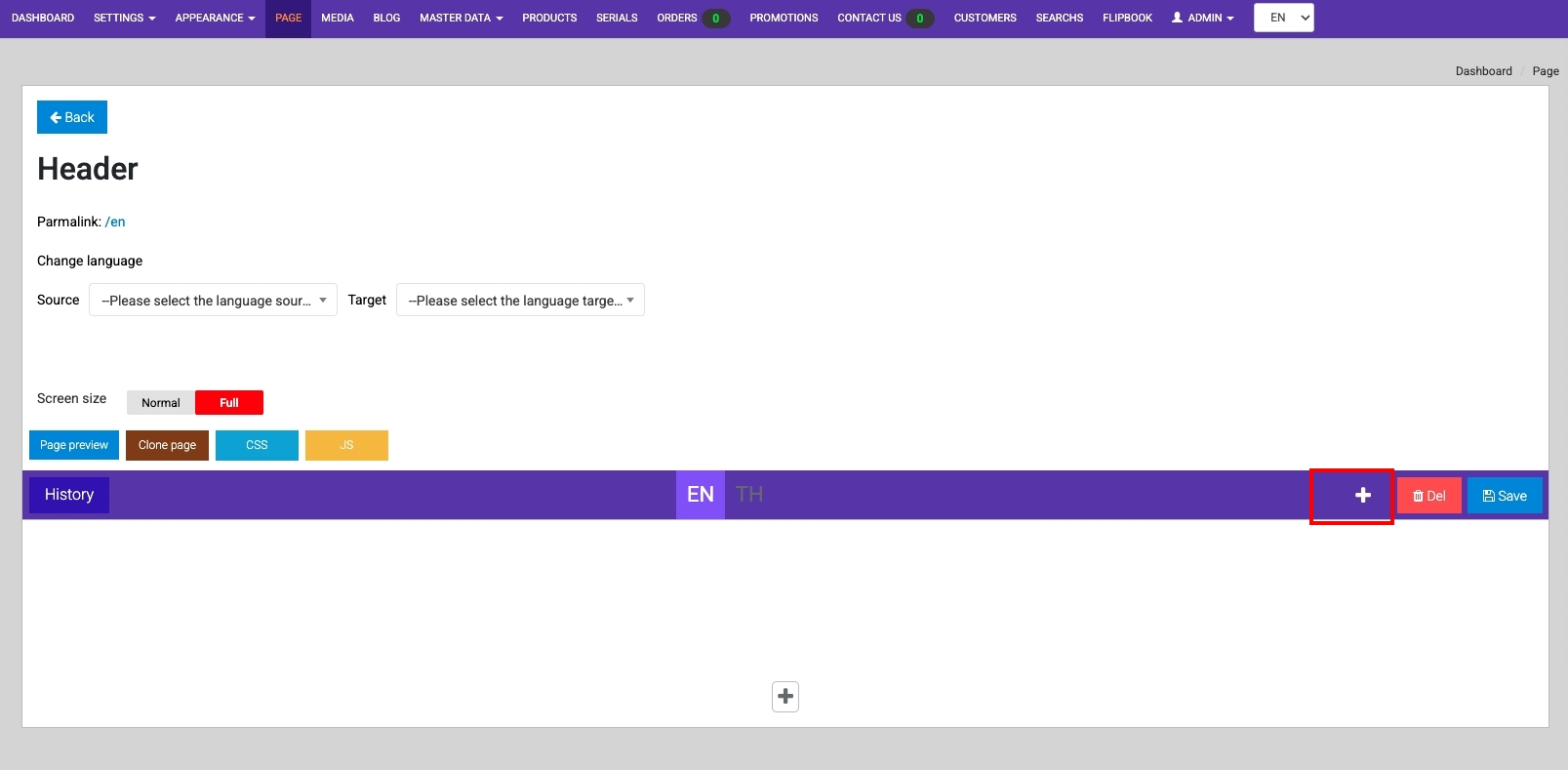Click the Contact Us count badge

919,19
